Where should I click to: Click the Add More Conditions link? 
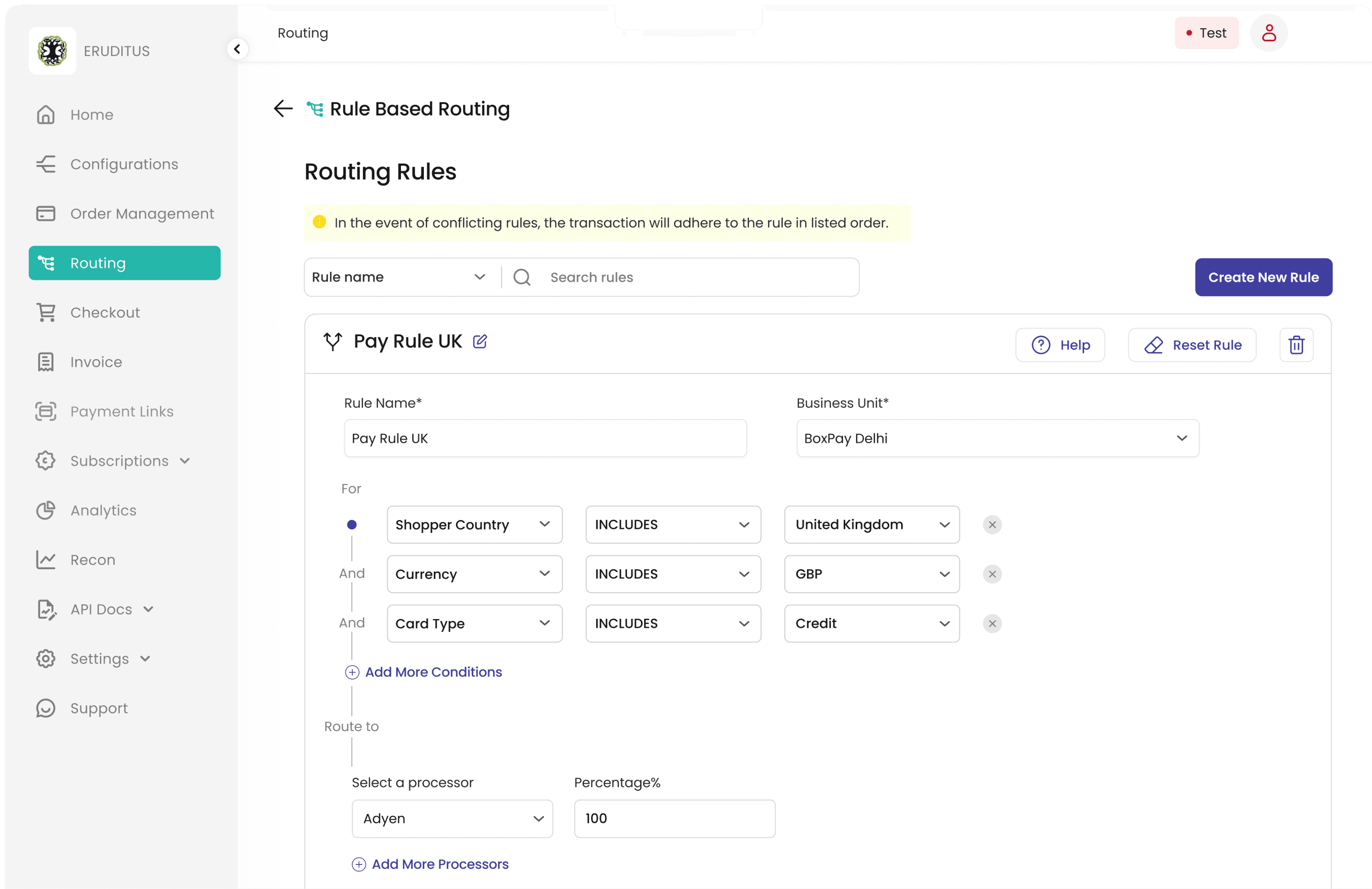click(x=433, y=672)
